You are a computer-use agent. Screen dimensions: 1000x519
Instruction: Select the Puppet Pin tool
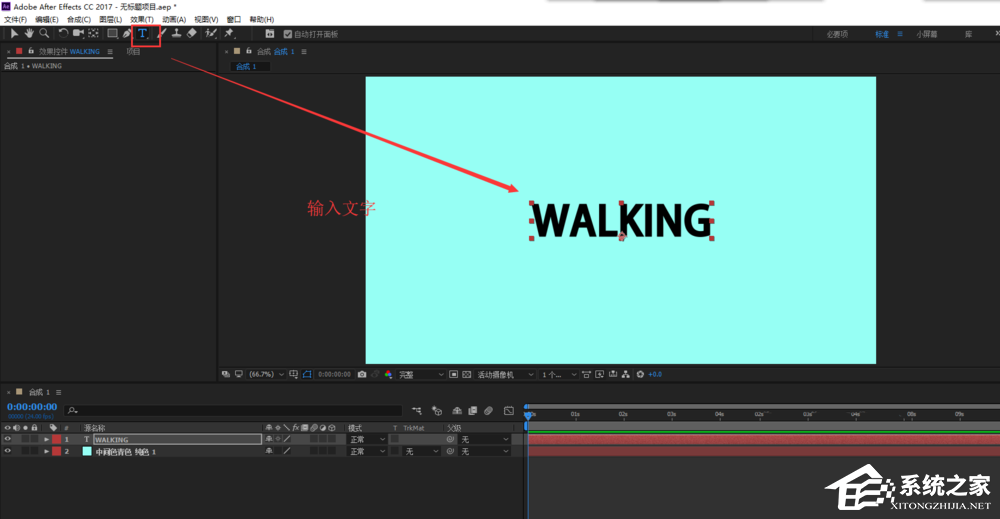[229, 33]
